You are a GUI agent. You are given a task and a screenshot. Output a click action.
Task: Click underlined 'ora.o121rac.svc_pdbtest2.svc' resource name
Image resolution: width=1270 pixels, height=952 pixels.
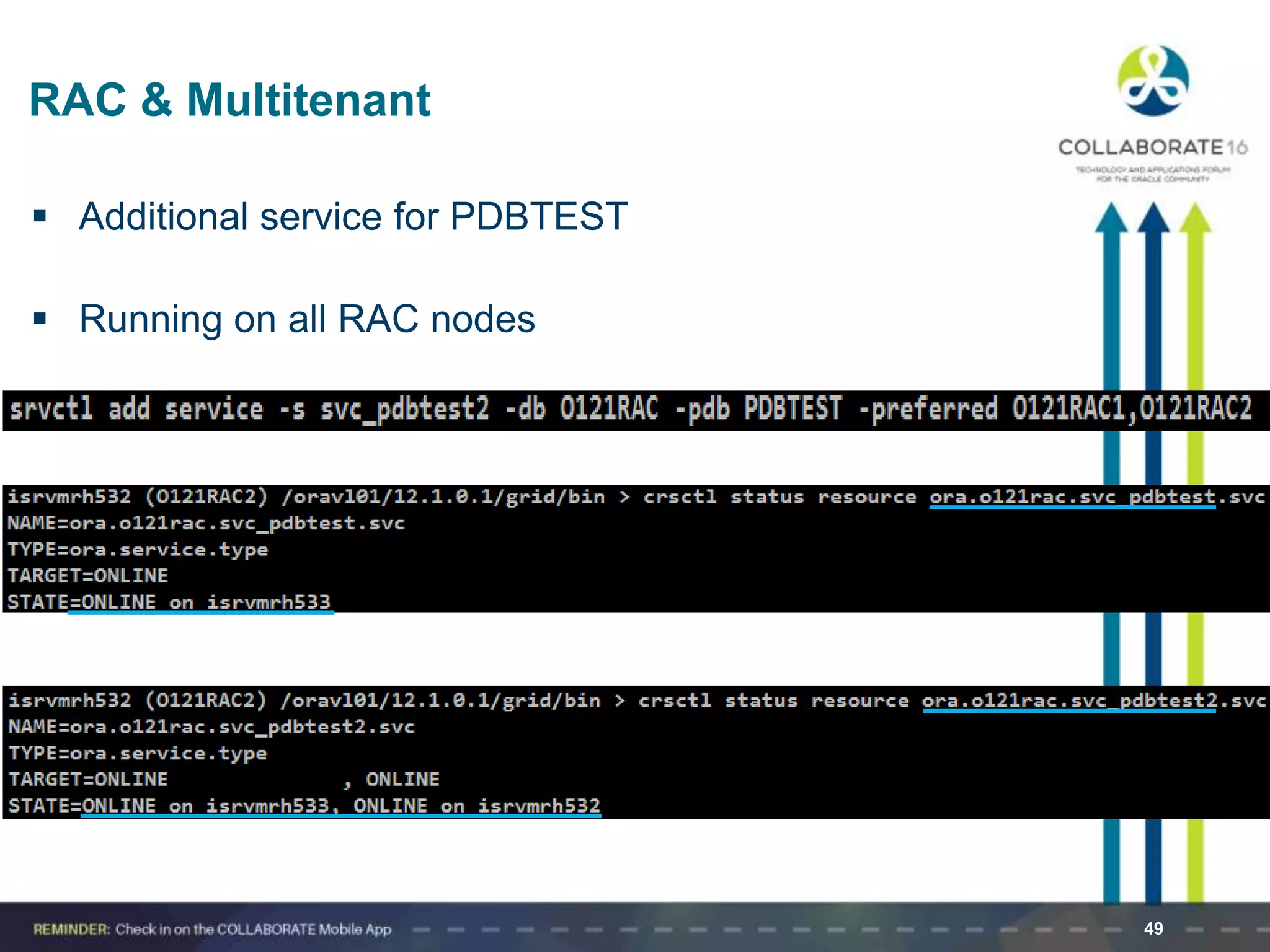click(1093, 700)
